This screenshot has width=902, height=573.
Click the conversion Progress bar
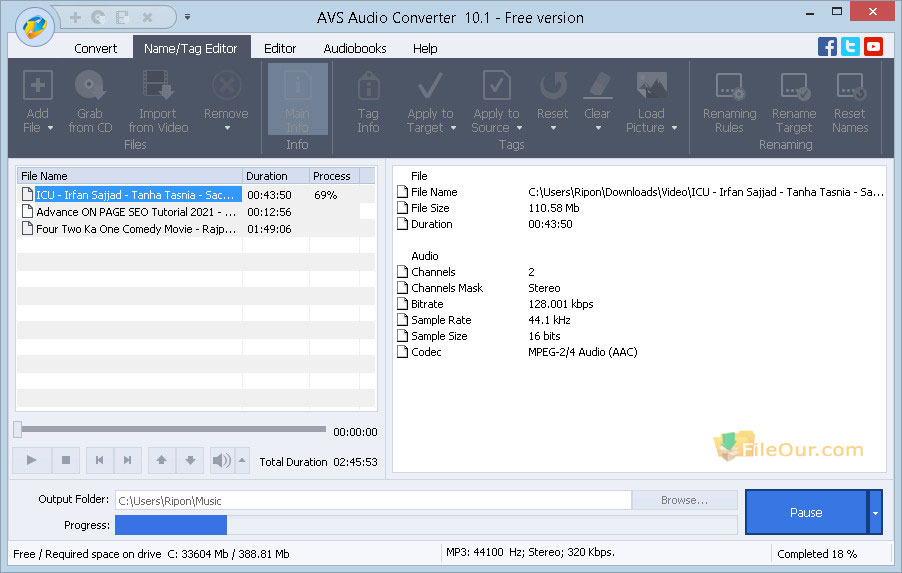pyautogui.click(x=426, y=525)
